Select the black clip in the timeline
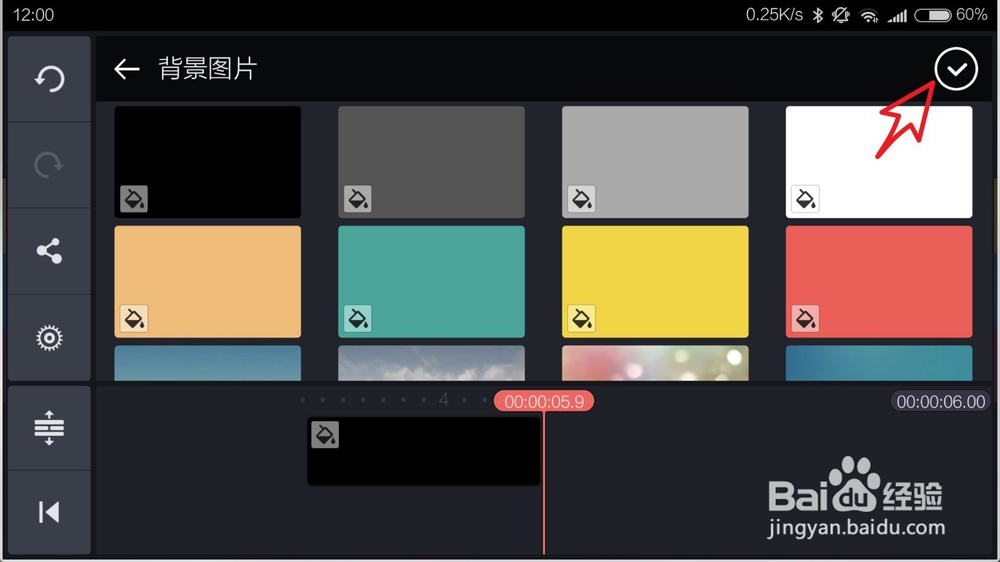Screen dimensions: 1000x562 [x=424, y=451]
